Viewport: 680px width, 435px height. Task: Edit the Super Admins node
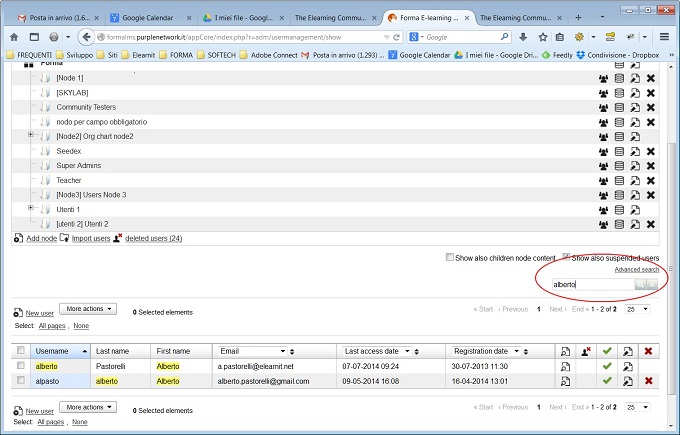point(634,166)
